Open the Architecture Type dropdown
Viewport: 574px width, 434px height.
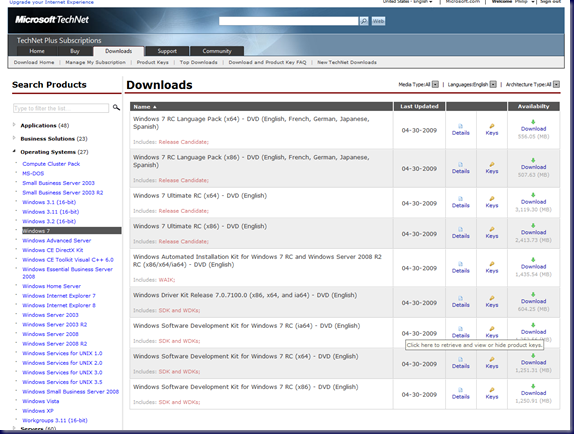[556, 85]
